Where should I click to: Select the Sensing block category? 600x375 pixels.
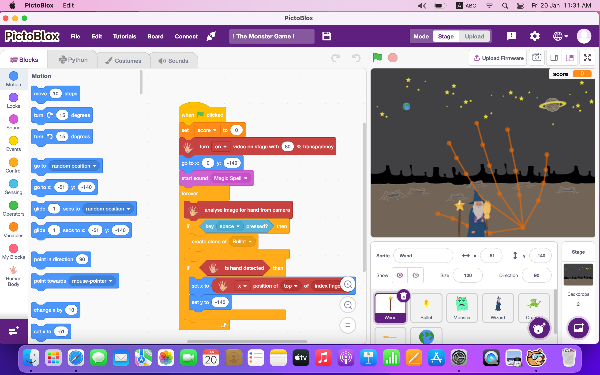pyautogui.click(x=13, y=187)
